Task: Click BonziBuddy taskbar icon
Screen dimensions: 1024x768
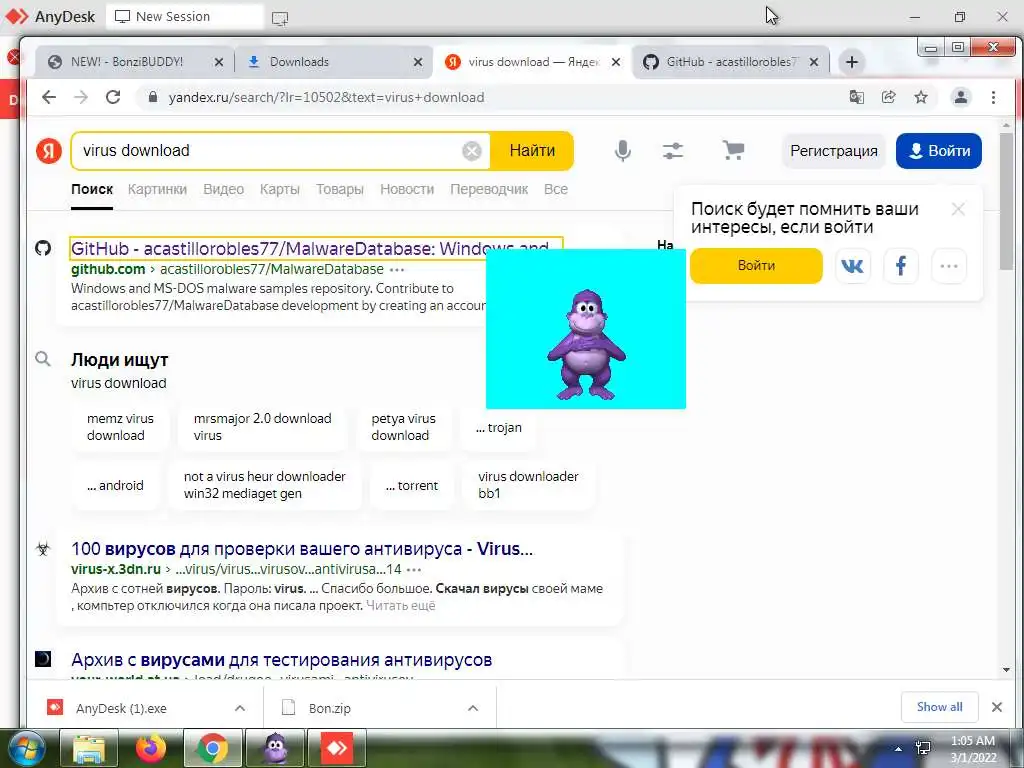Action: pos(275,749)
